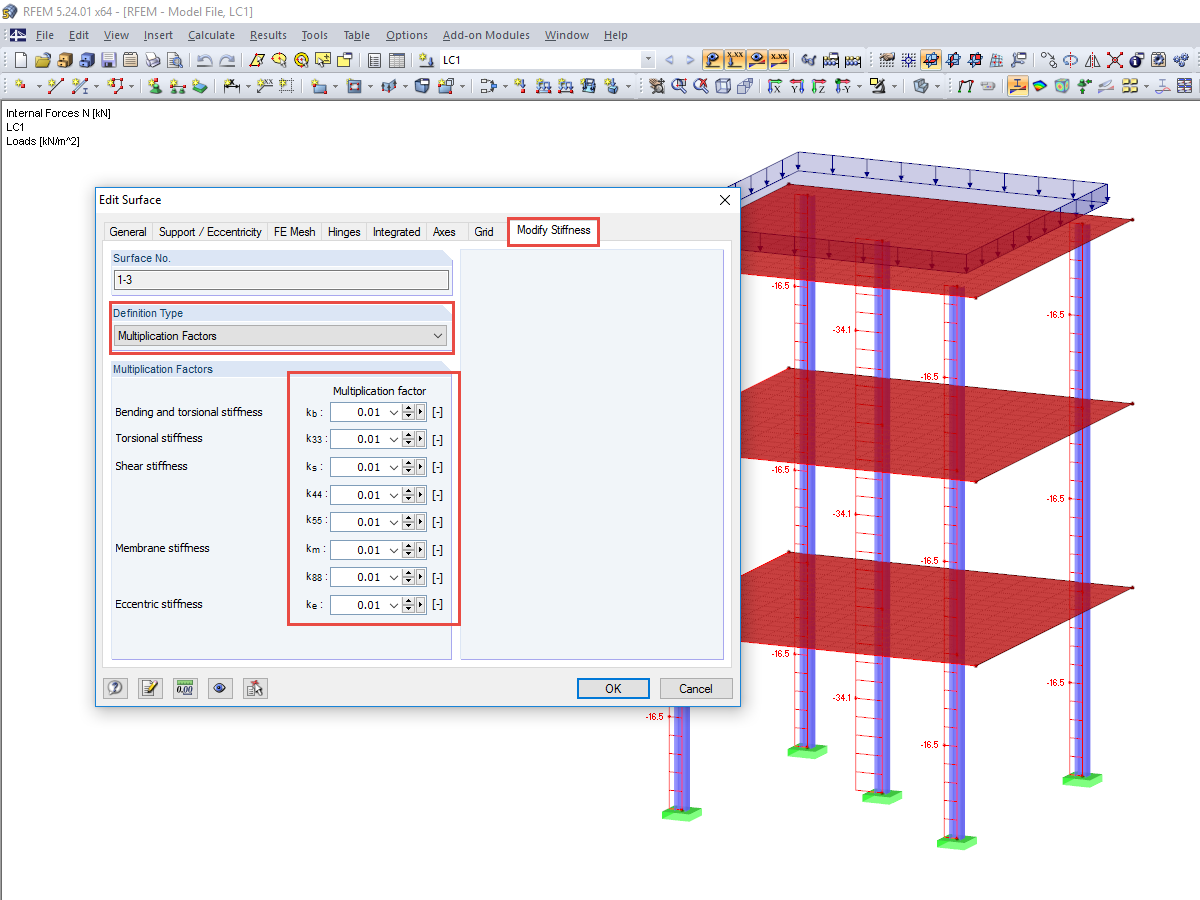The image size is (1200, 900).
Task: Click the isometric wireframe cube view icon
Action: point(722,86)
